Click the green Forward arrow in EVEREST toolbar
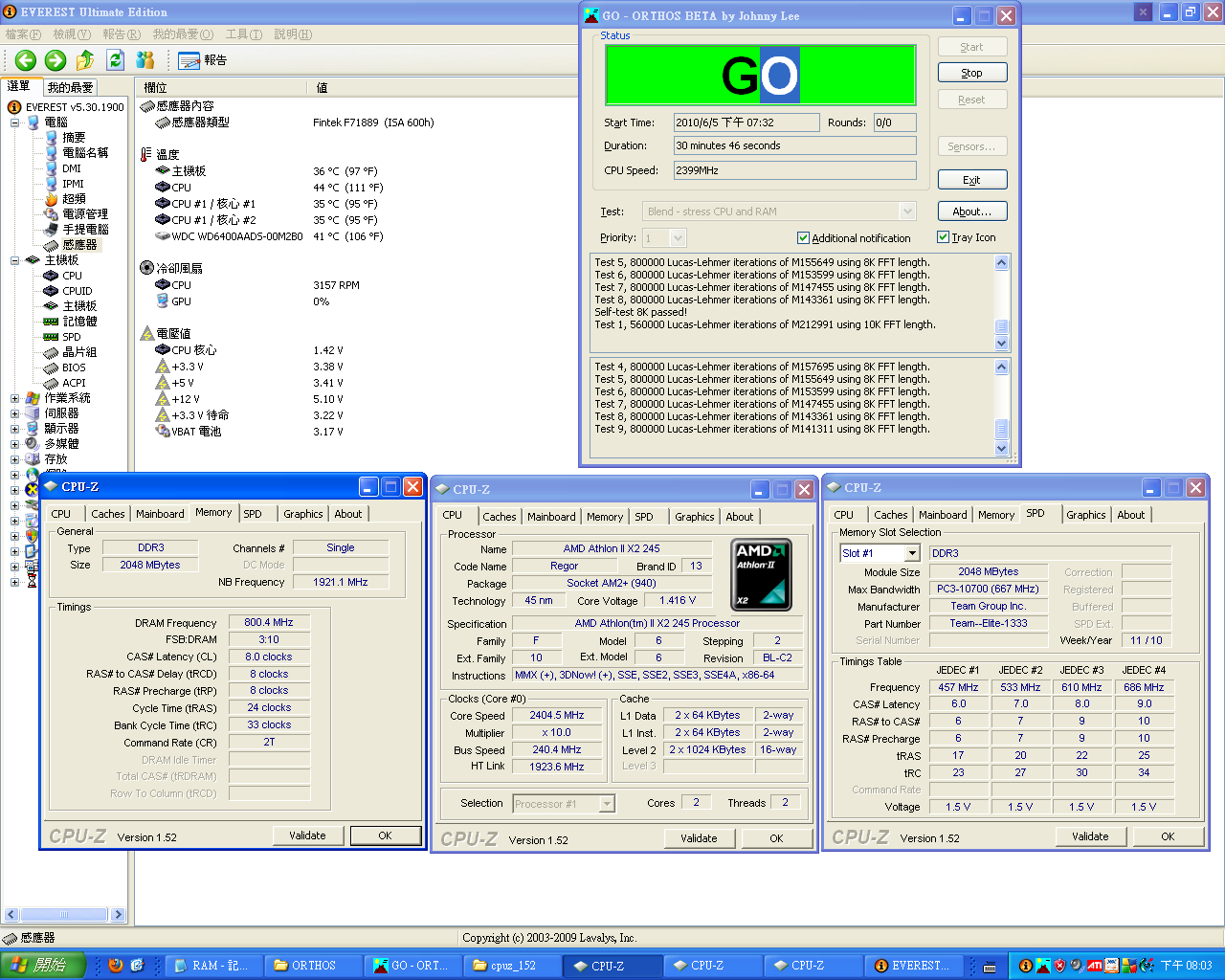 (56, 60)
